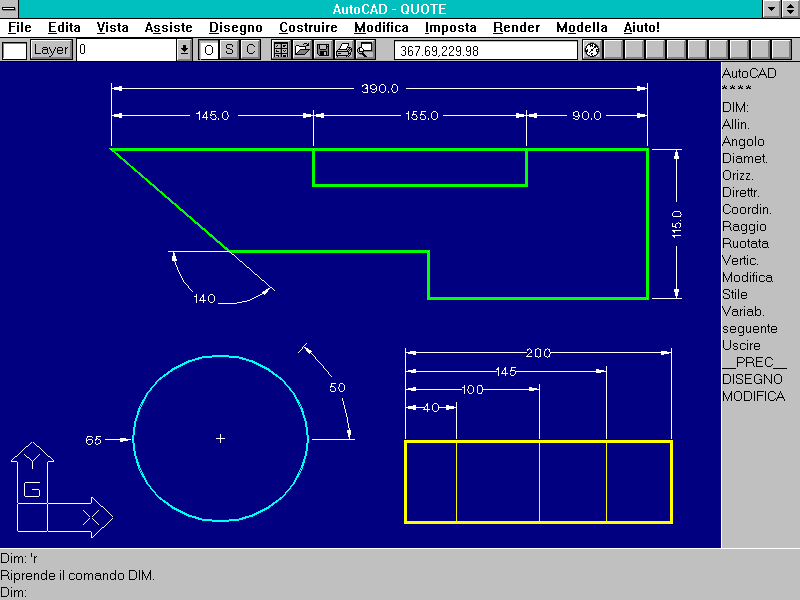Open the Render menu
Image resolution: width=800 pixels, height=600 pixels.
point(516,28)
